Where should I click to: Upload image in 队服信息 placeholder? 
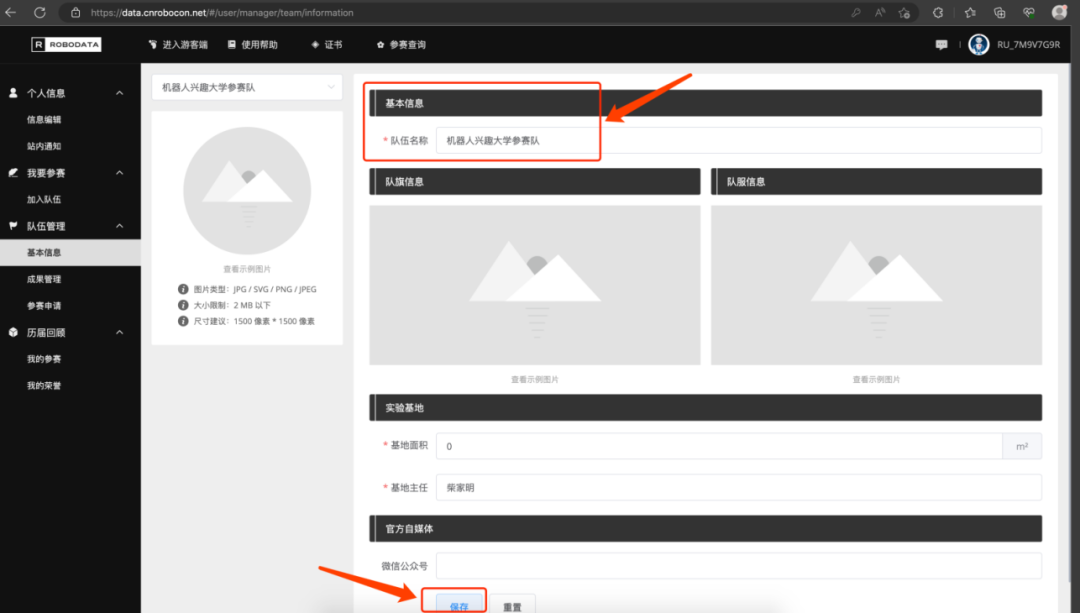[x=876, y=285]
